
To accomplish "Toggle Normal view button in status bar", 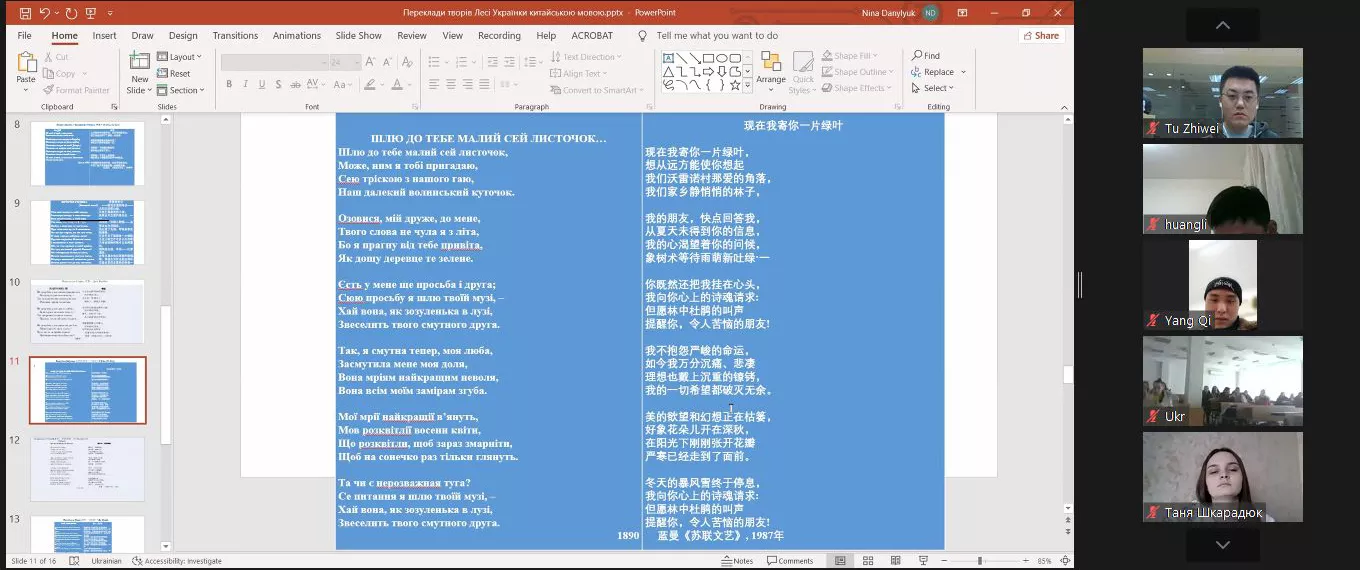I will point(840,561).
